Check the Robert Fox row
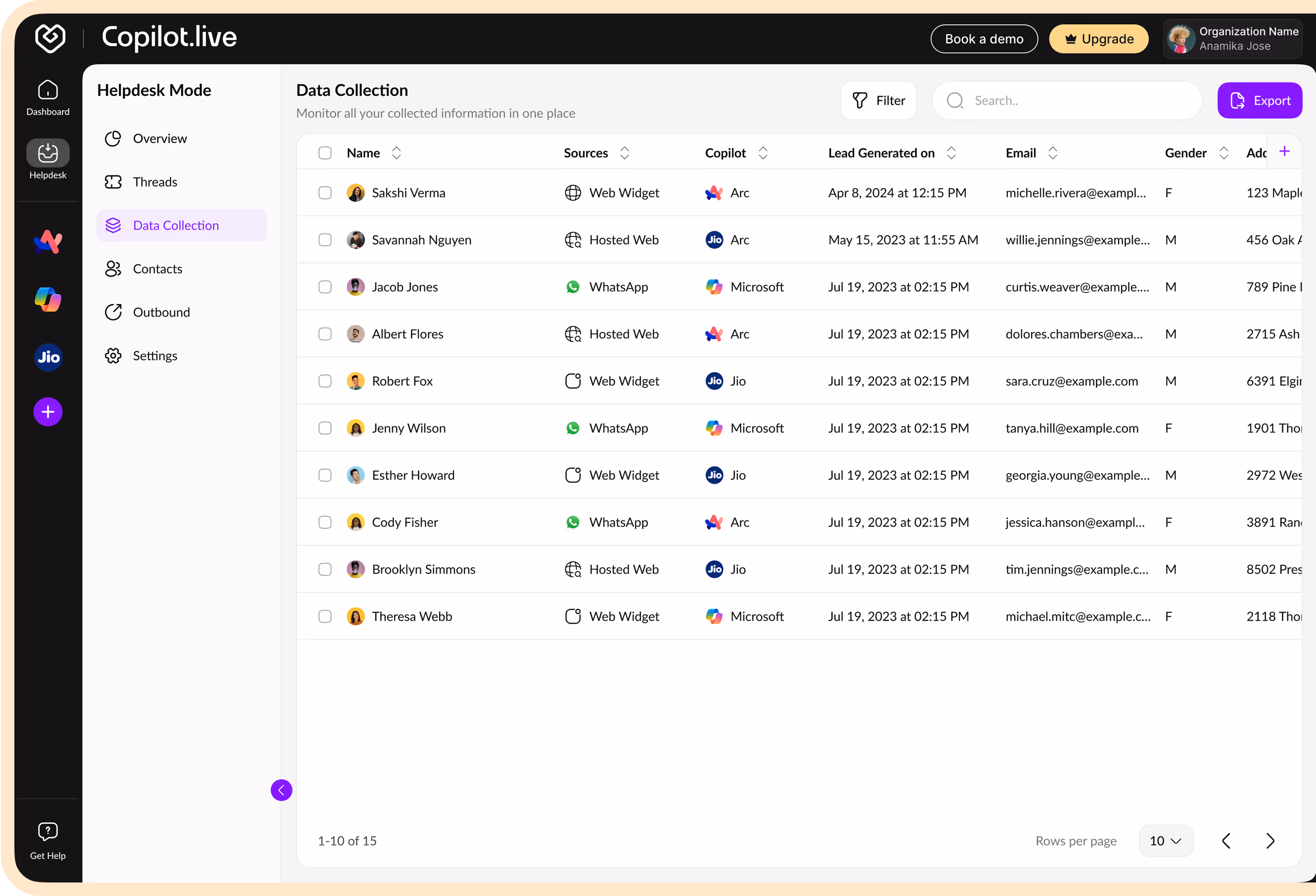The width and height of the screenshot is (1316, 896). [325, 381]
